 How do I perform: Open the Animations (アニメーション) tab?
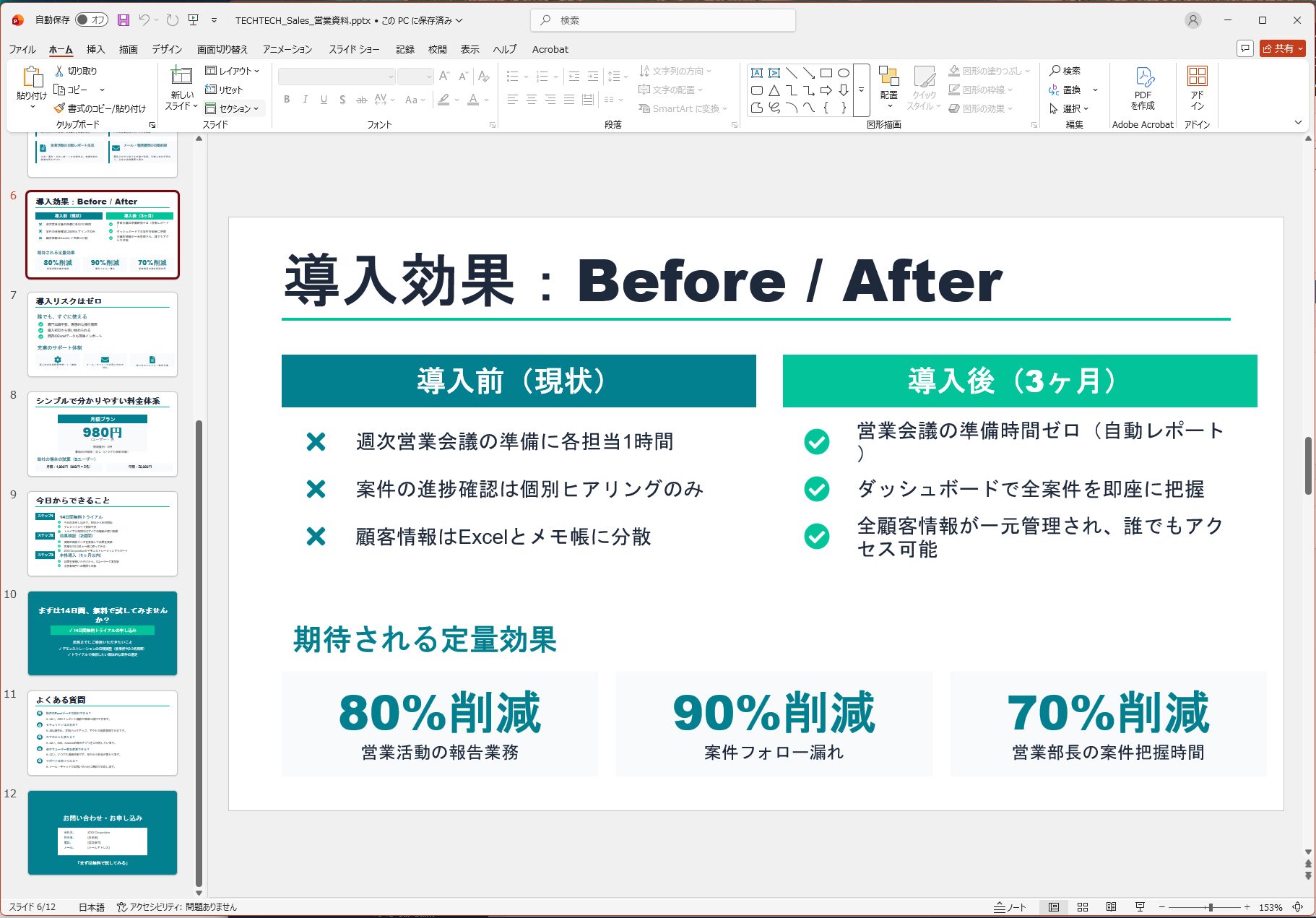[x=287, y=49]
